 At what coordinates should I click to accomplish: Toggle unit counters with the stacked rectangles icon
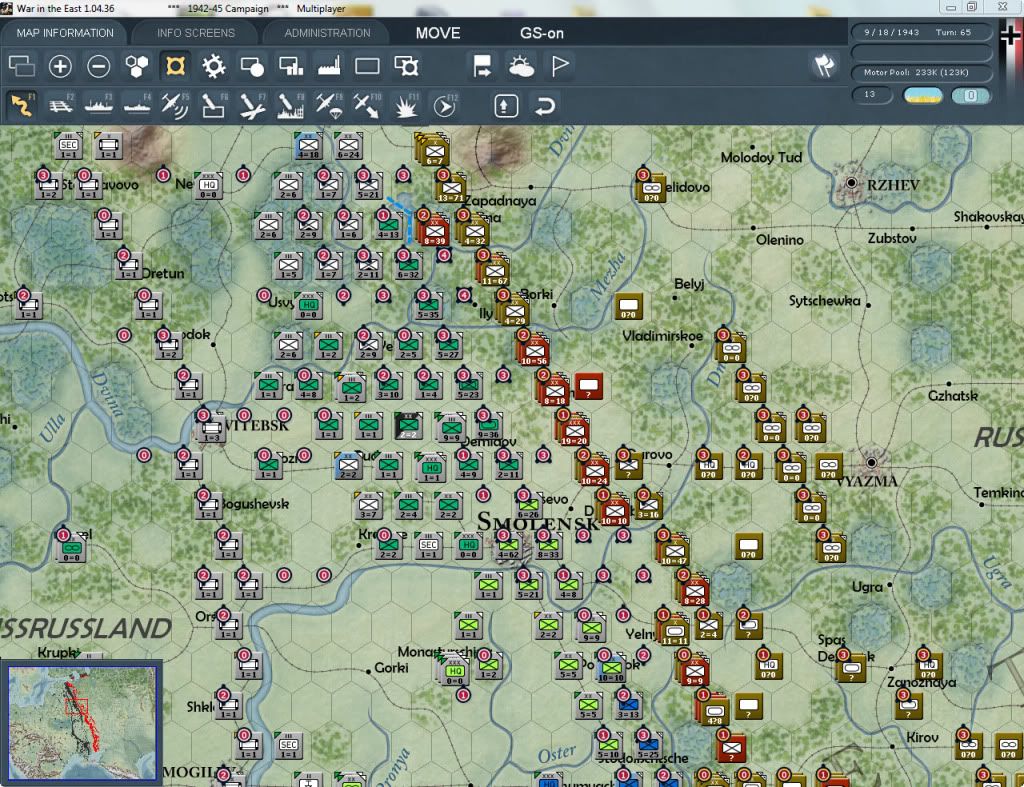22,66
